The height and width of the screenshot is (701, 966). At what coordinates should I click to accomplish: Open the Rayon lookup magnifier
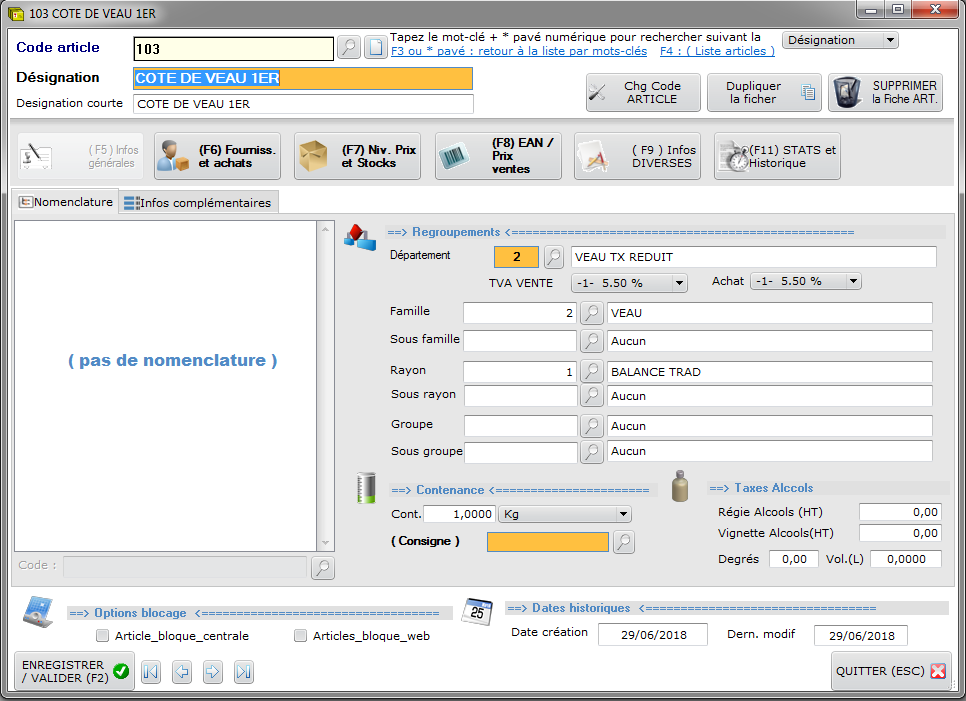pyautogui.click(x=593, y=371)
